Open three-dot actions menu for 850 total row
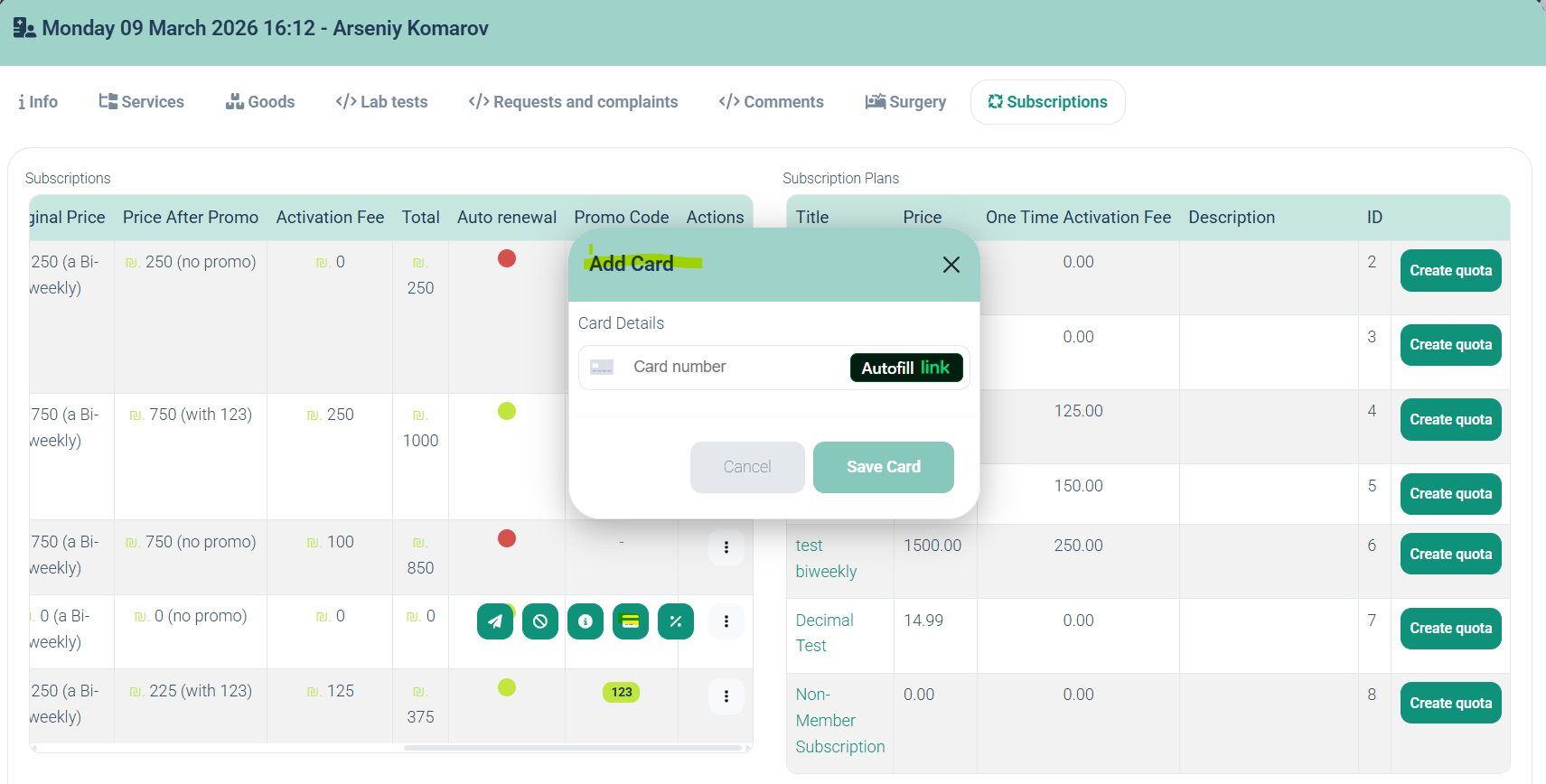The width and height of the screenshot is (1546, 784). [x=726, y=547]
